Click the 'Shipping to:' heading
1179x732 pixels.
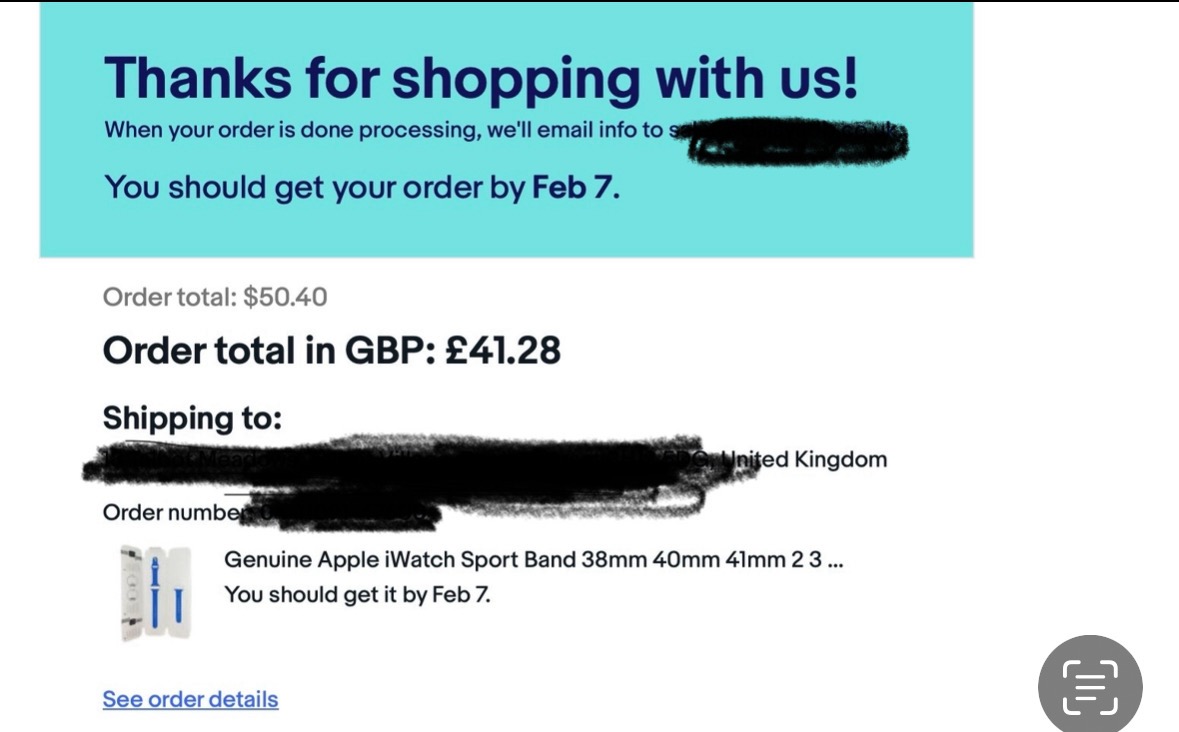(x=192, y=417)
